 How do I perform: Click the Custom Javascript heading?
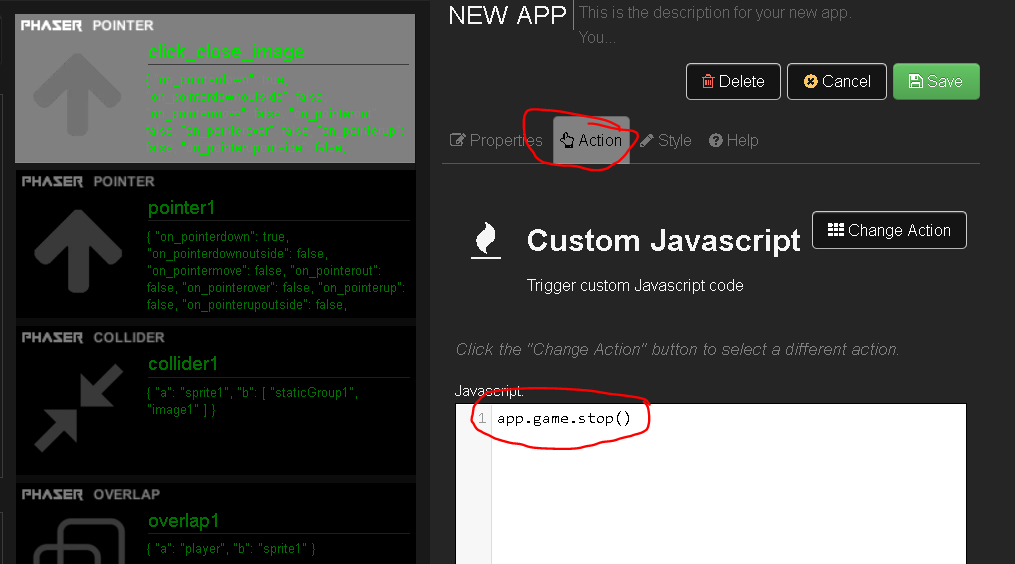[664, 241]
